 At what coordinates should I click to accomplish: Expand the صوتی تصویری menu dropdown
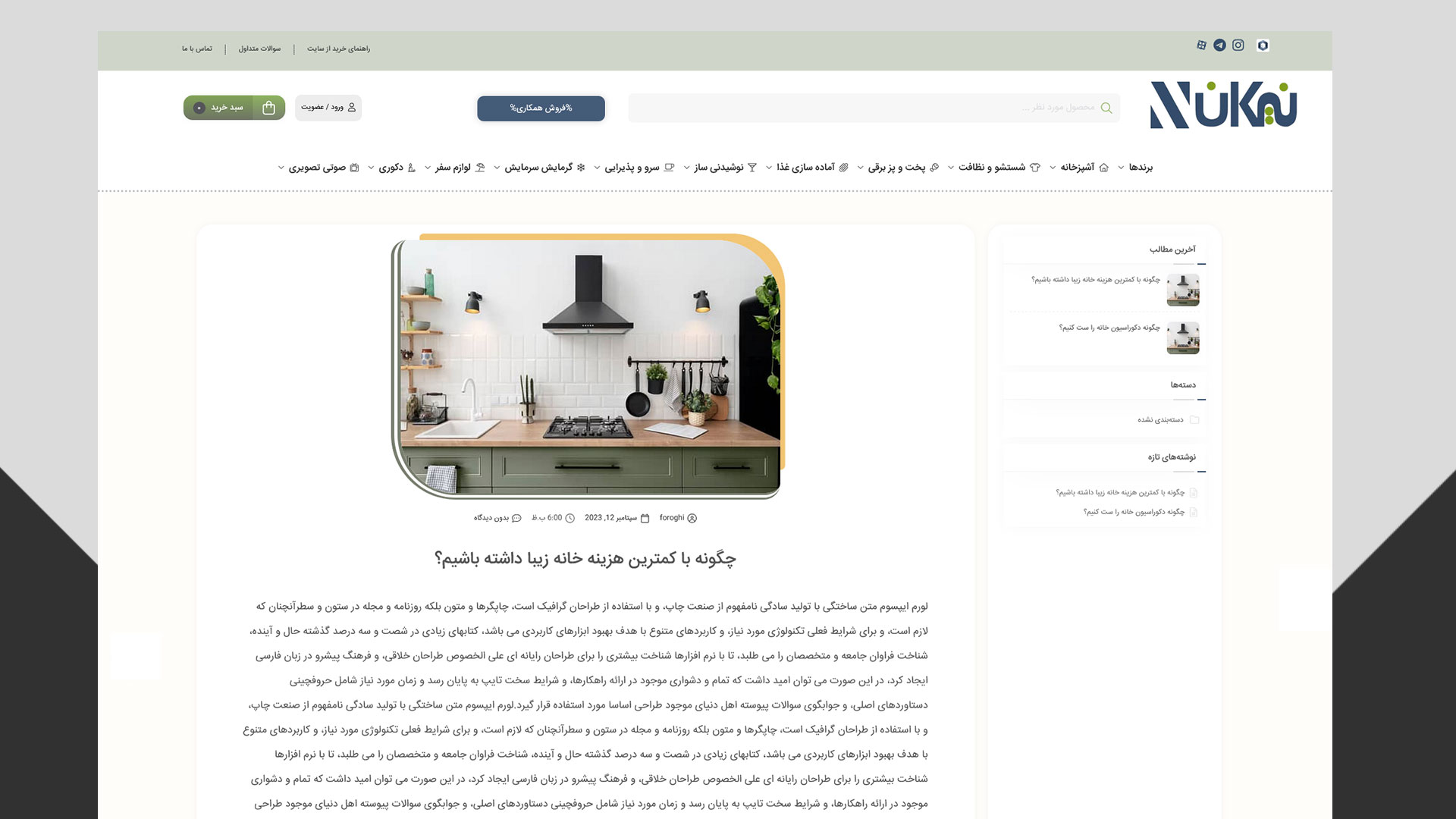(281, 168)
